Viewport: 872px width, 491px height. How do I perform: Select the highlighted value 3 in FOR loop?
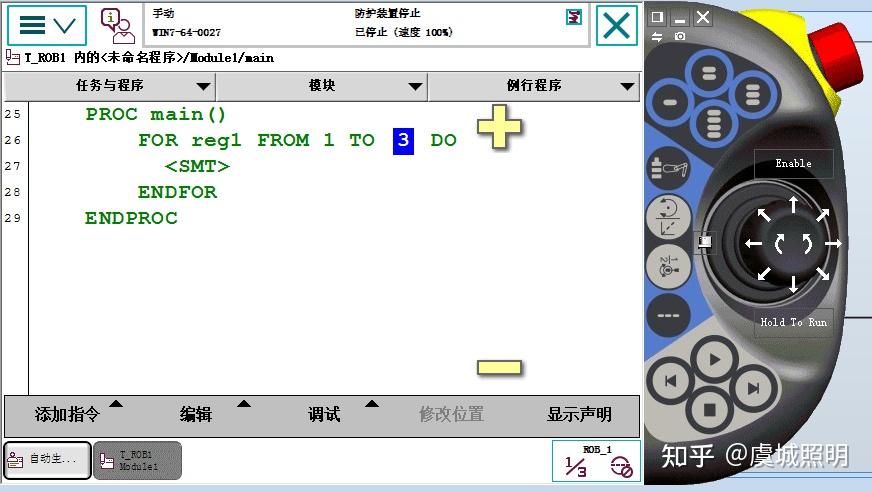[x=403, y=140]
